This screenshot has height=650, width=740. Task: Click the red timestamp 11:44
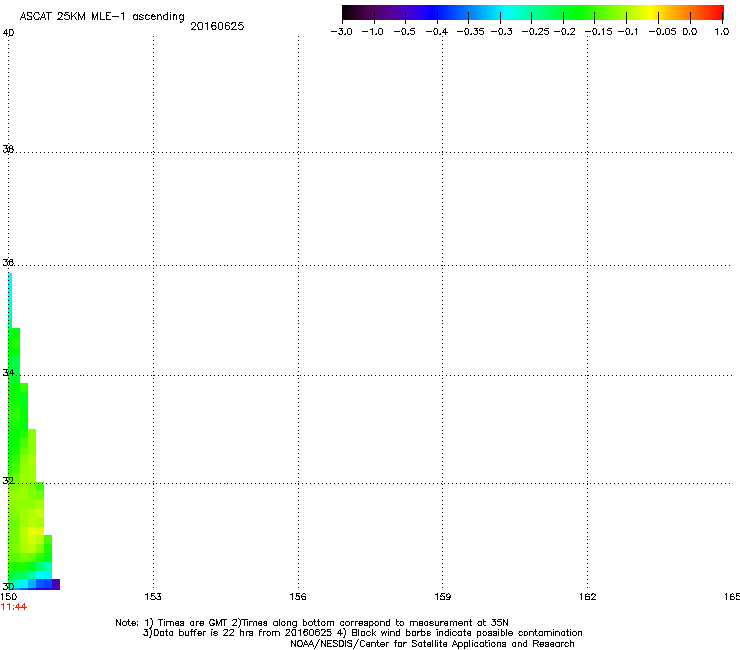click(x=14, y=607)
